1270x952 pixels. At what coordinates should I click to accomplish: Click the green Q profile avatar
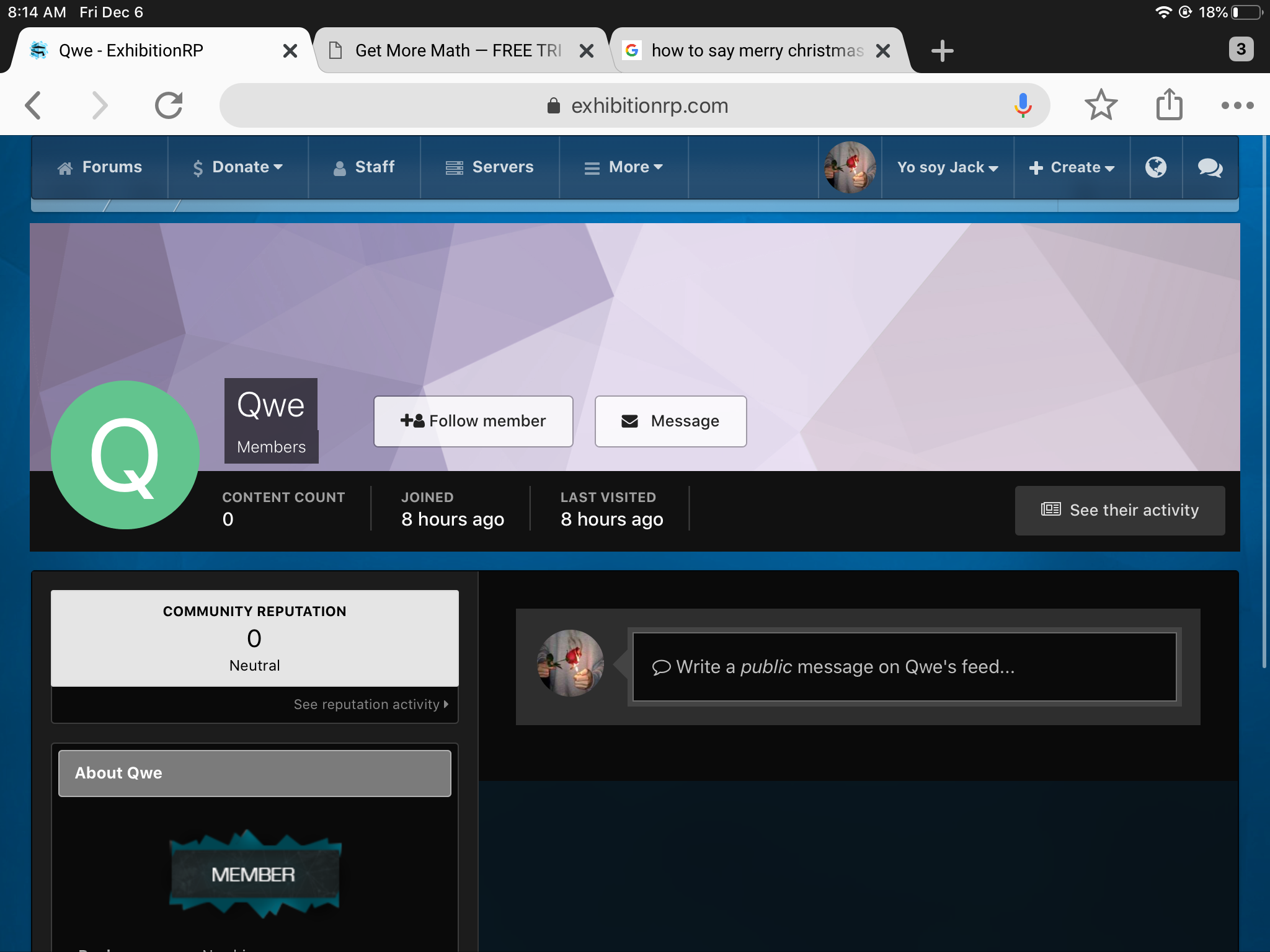pyautogui.click(x=125, y=455)
